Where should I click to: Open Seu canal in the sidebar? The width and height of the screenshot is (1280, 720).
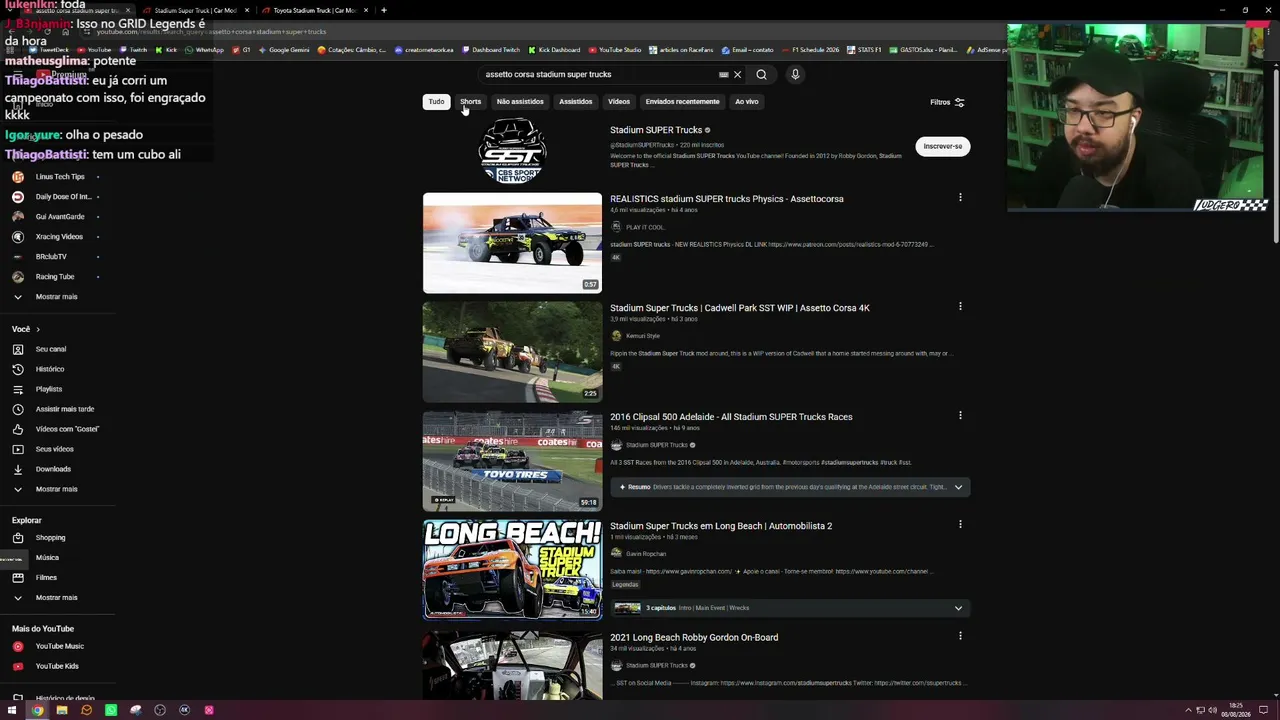click(x=51, y=349)
